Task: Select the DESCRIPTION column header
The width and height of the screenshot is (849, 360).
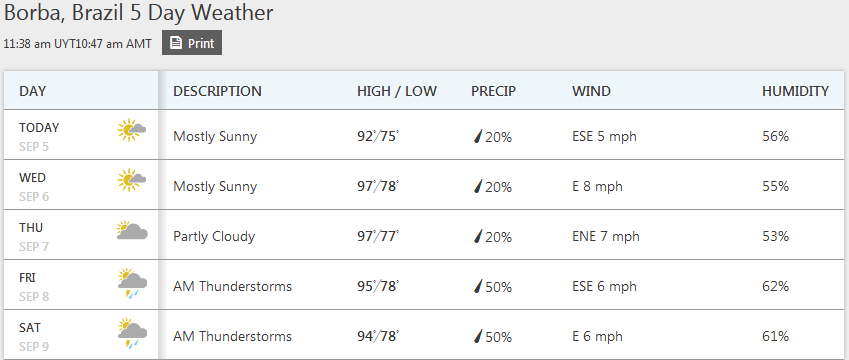Action: (217, 91)
